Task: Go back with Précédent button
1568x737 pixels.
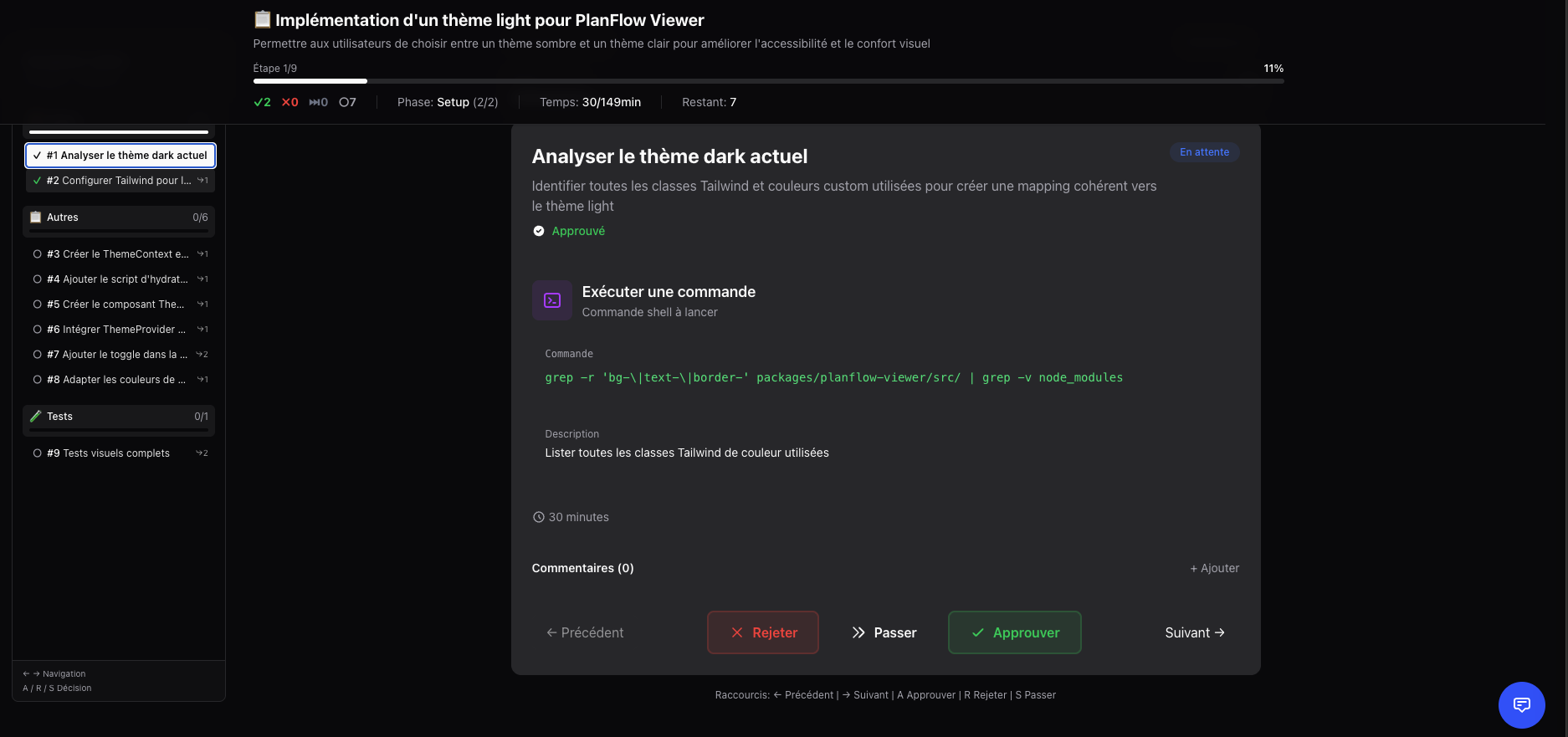Action: (585, 632)
